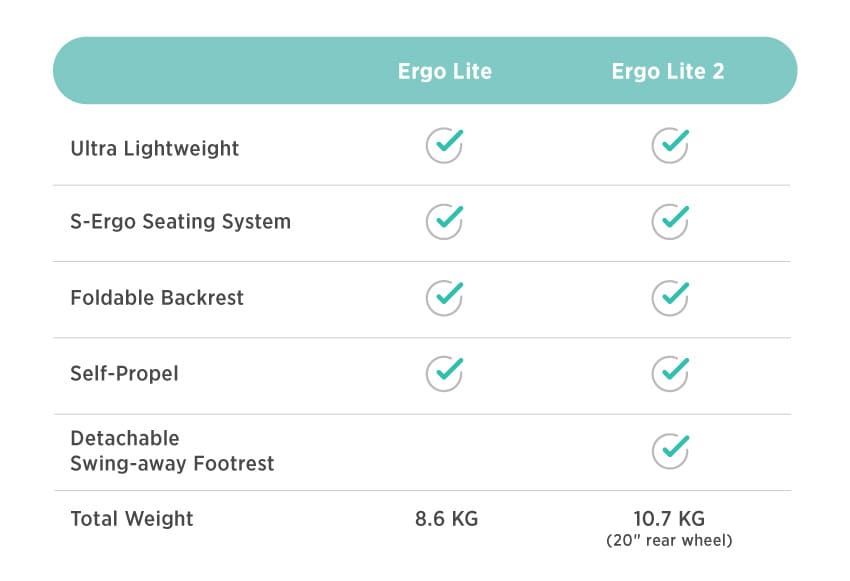The height and width of the screenshot is (581, 850).
Task: Select Ergo Lite Self-Propel checkmark
Action: [x=444, y=373]
